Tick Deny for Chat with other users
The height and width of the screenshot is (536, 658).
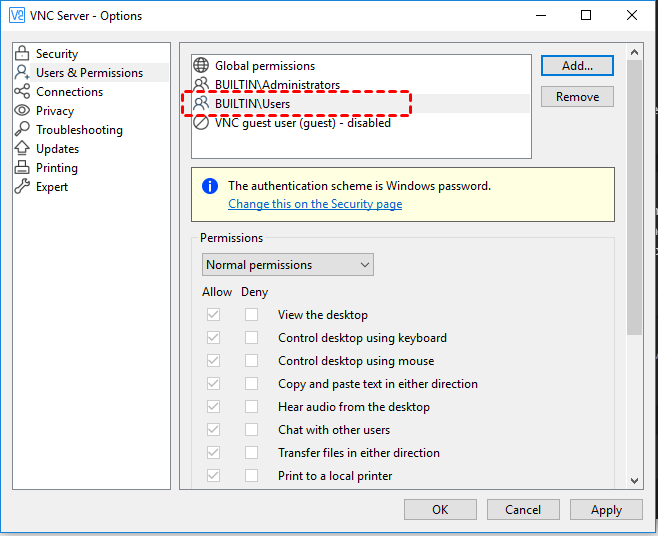click(x=252, y=430)
